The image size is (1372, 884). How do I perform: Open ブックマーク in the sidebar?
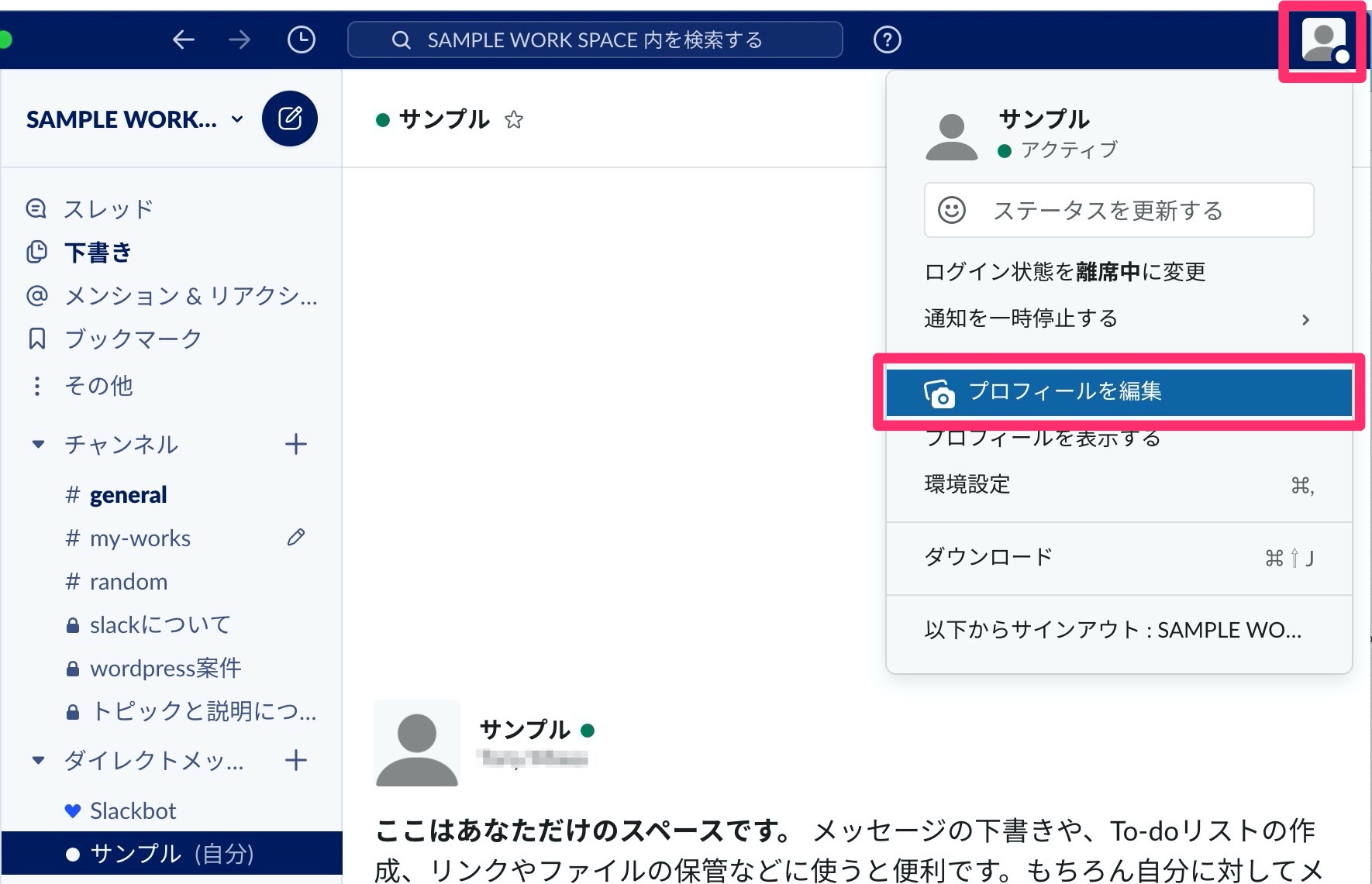[x=132, y=339]
